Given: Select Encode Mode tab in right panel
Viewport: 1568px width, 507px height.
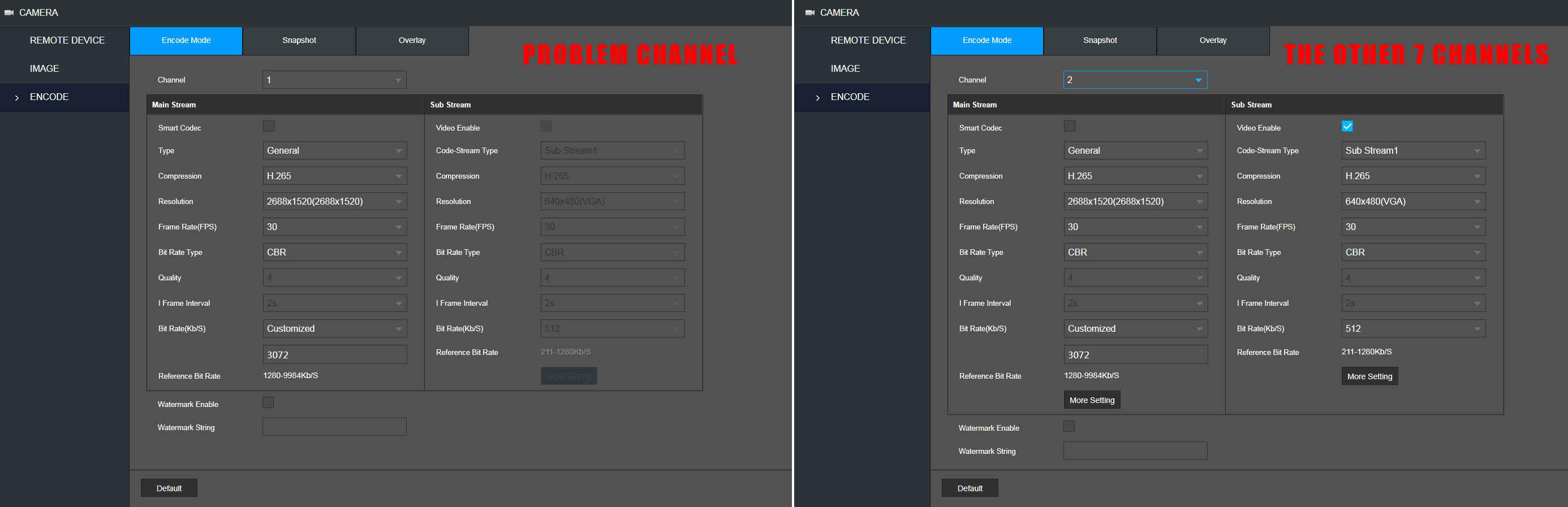Looking at the screenshot, I should [987, 41].
